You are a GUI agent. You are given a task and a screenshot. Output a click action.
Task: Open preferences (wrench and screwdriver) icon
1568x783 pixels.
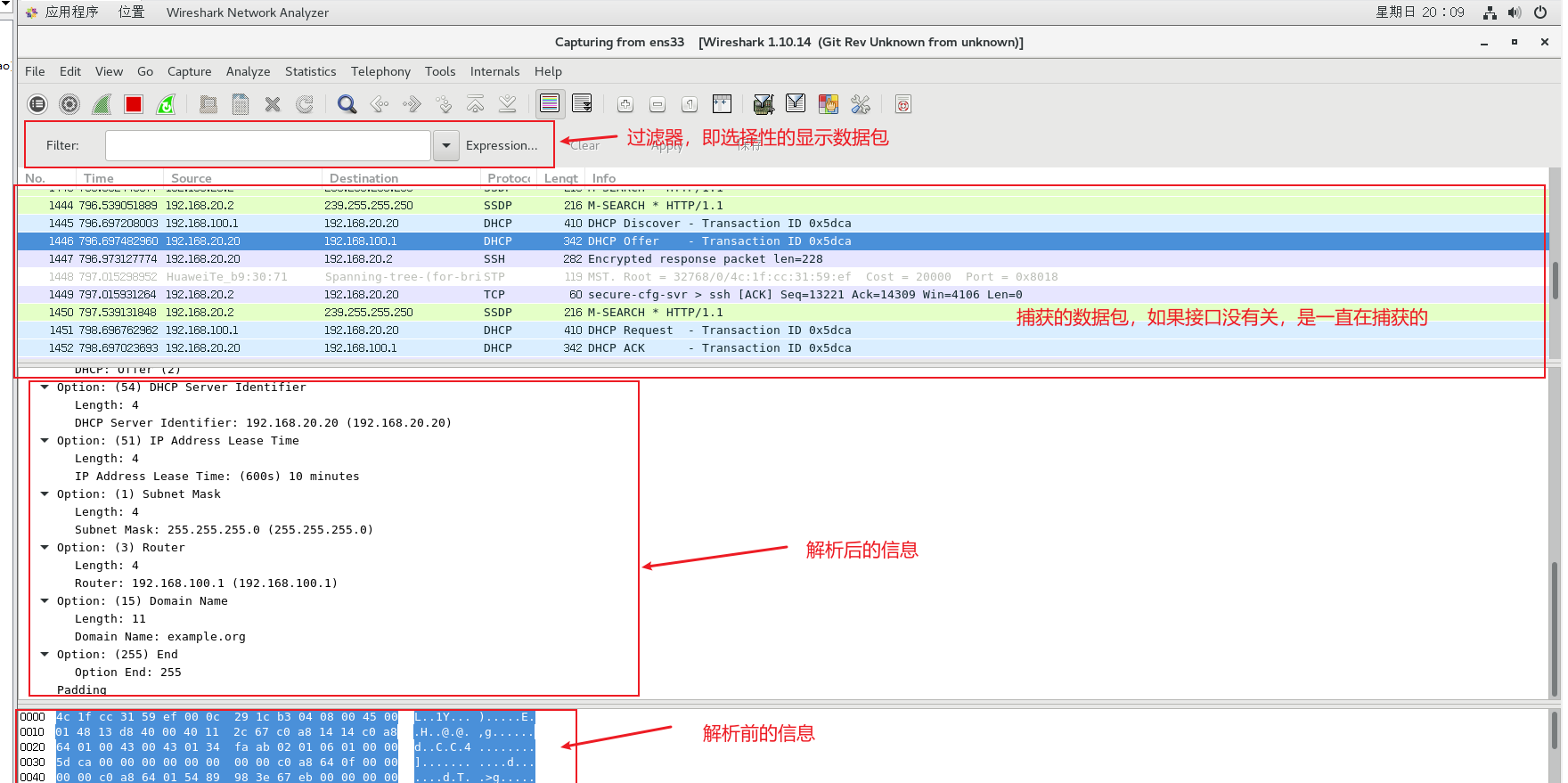861,104
